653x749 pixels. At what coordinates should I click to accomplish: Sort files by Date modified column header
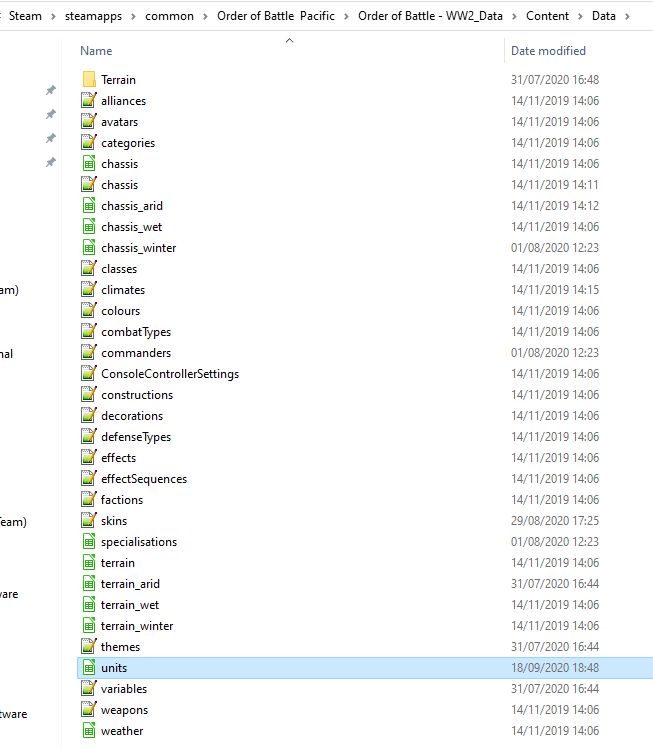548,51
